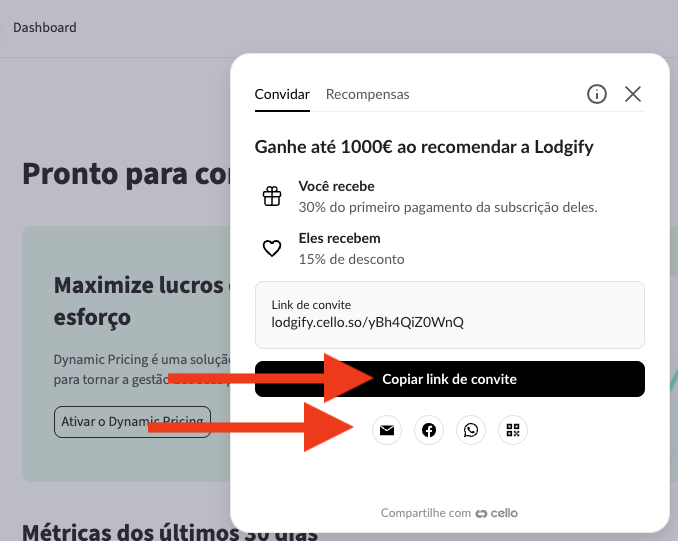Share invite through WhatsApp icon
The image size is (678, 541).
(x=471, y=430)
